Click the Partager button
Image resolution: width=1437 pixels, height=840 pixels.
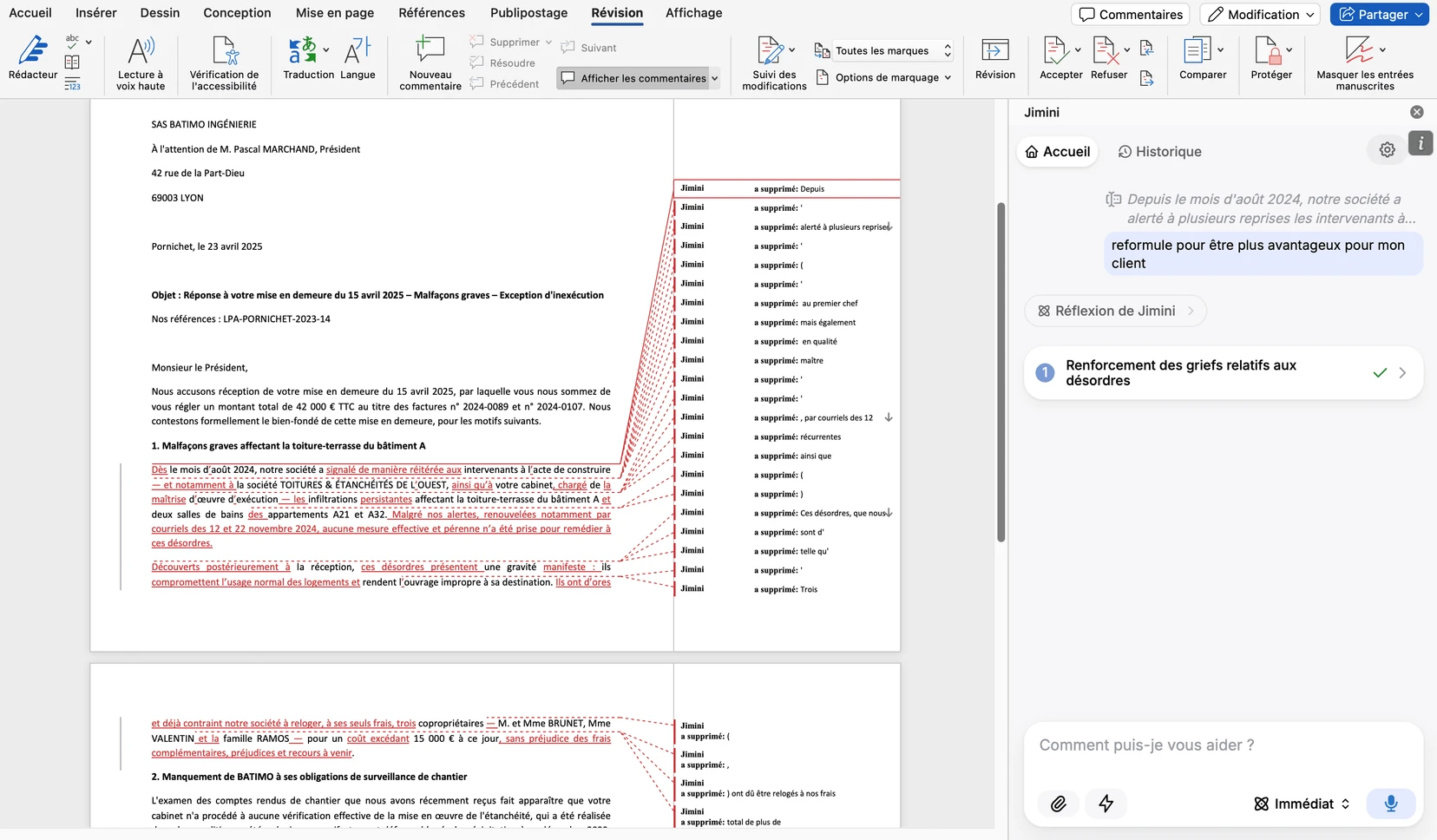[x=1380, y=14]
